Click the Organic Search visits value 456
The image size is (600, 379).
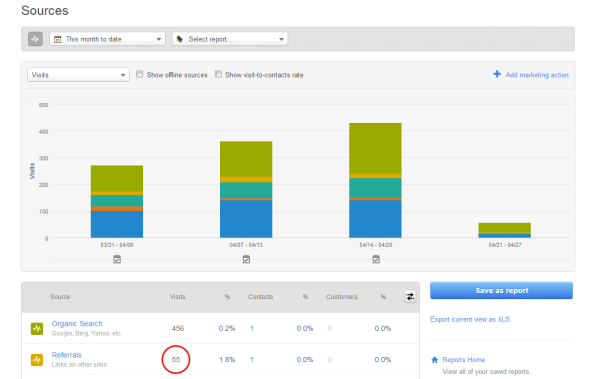178,328
